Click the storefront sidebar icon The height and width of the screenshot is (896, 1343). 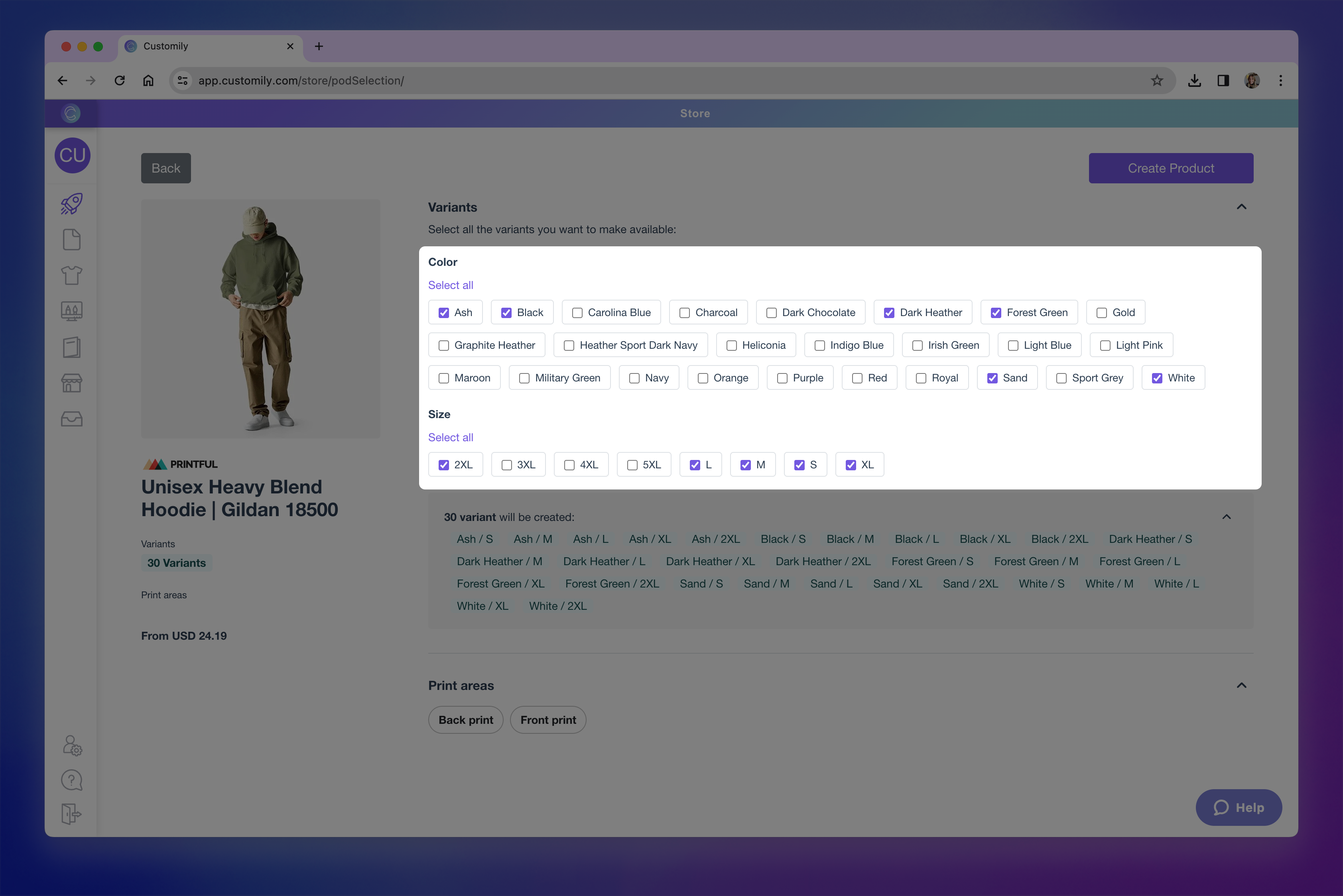coord(71,383)
